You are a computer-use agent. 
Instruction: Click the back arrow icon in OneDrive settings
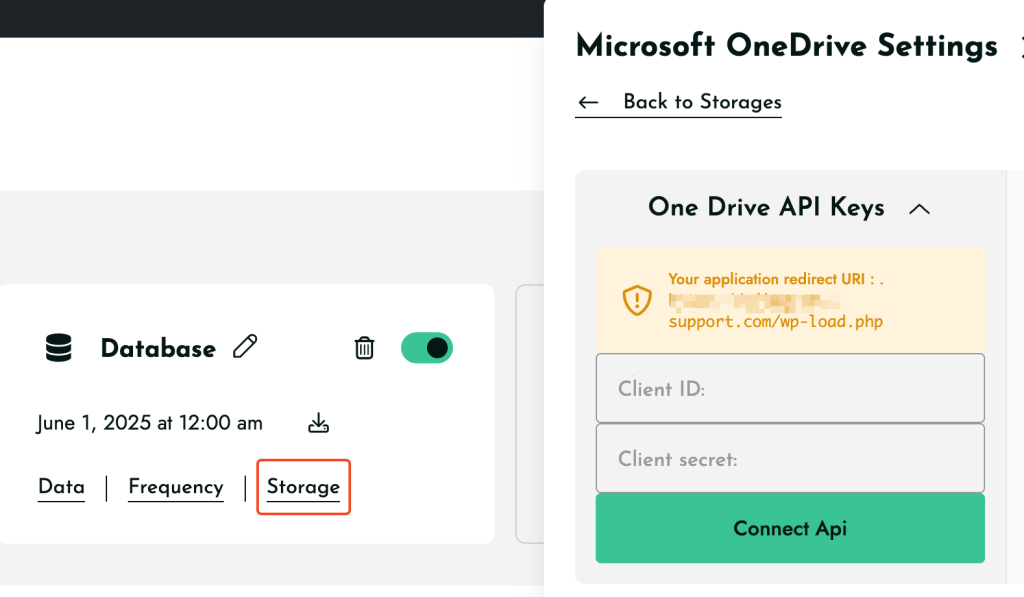588,103
